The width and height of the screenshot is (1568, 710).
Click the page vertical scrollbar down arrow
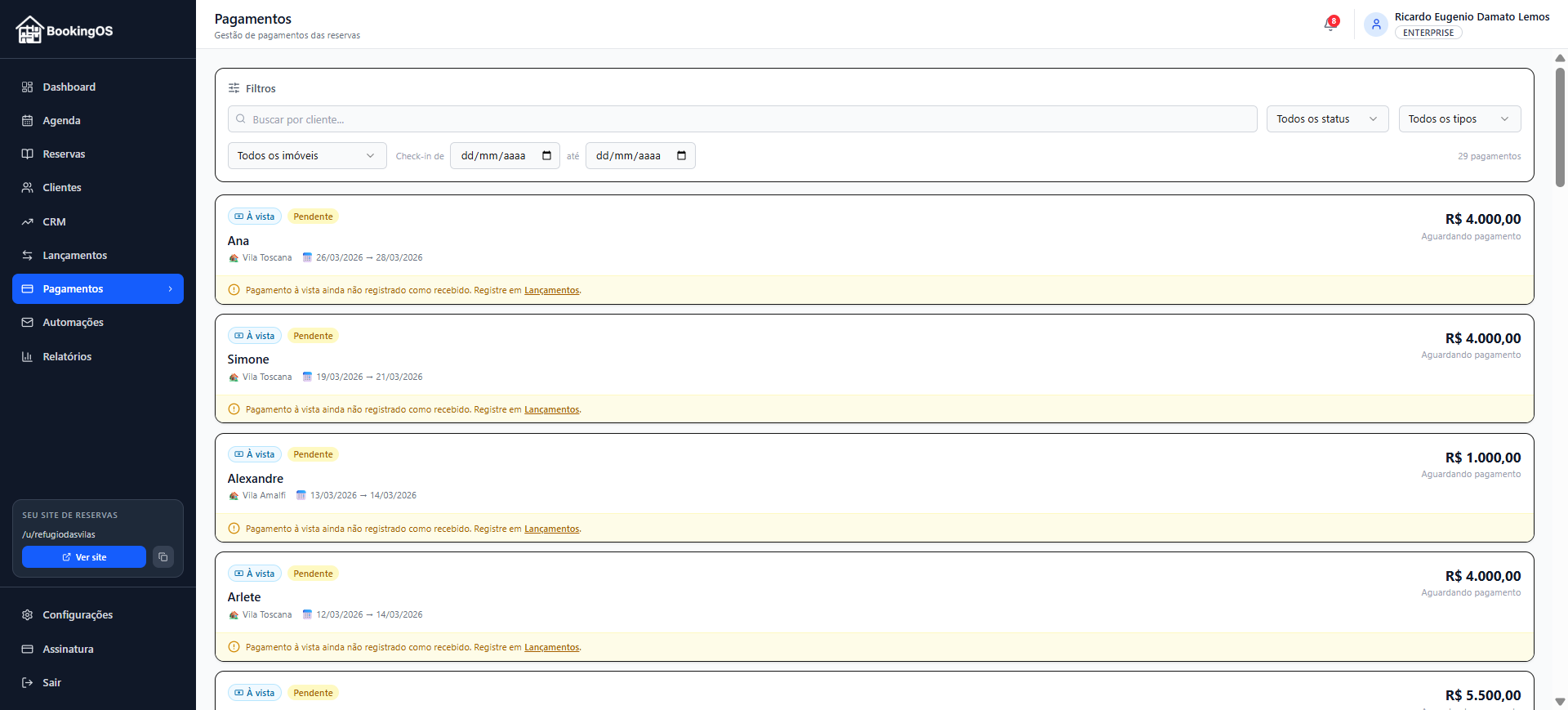[x=1559, y=701]
